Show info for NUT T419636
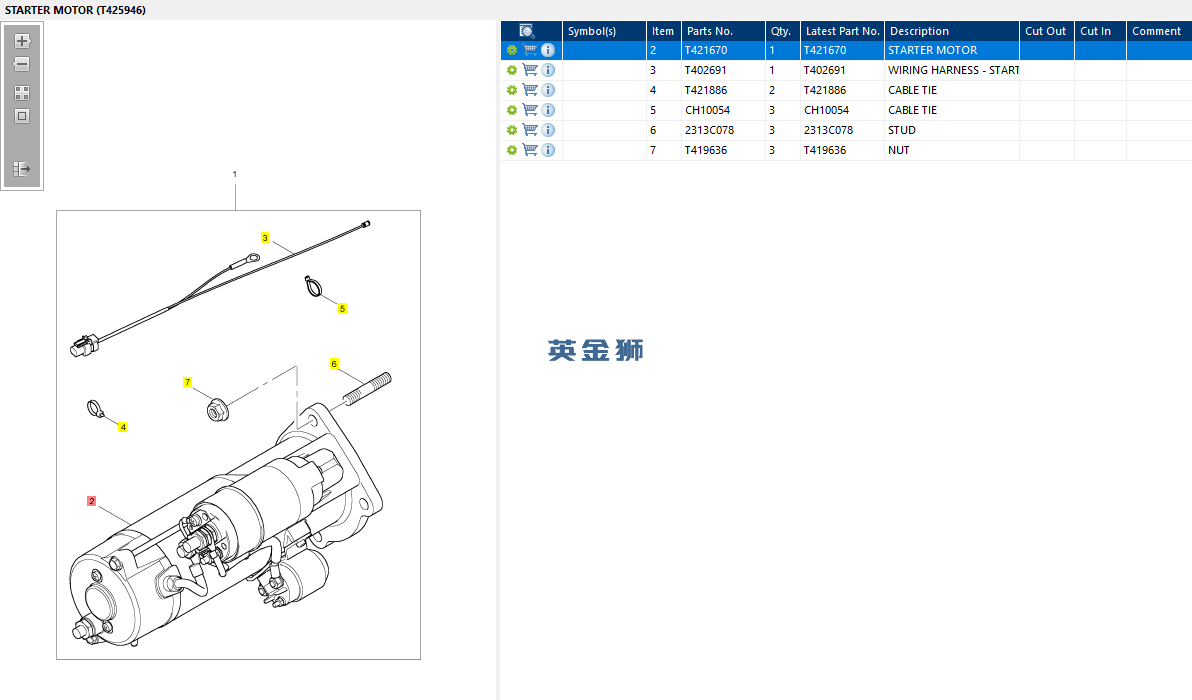This screenshot has height=700, width=1192. (548, 150)
